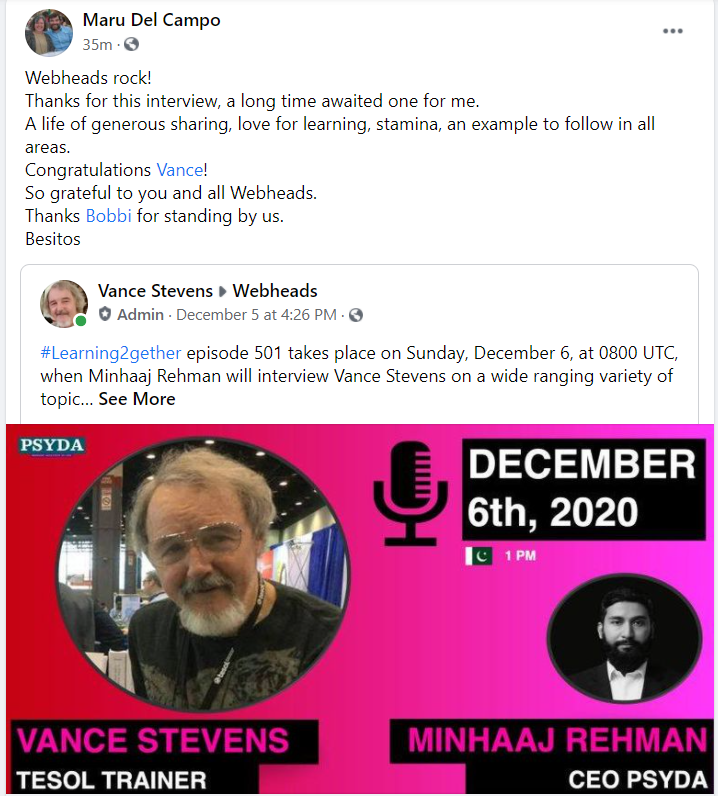Open the December 5 at 4:26 PM timestamp

[256, 315]
